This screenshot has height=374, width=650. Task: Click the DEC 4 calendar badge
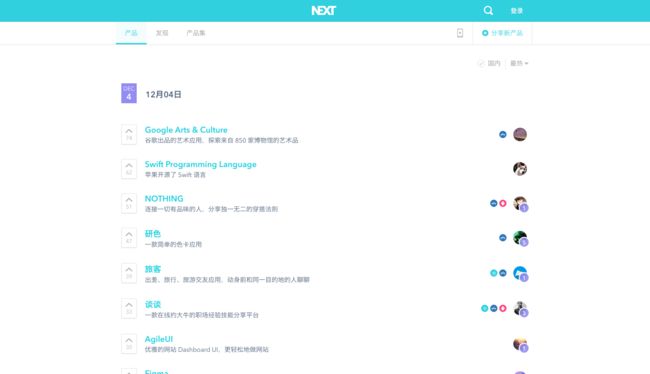point(129,93)
